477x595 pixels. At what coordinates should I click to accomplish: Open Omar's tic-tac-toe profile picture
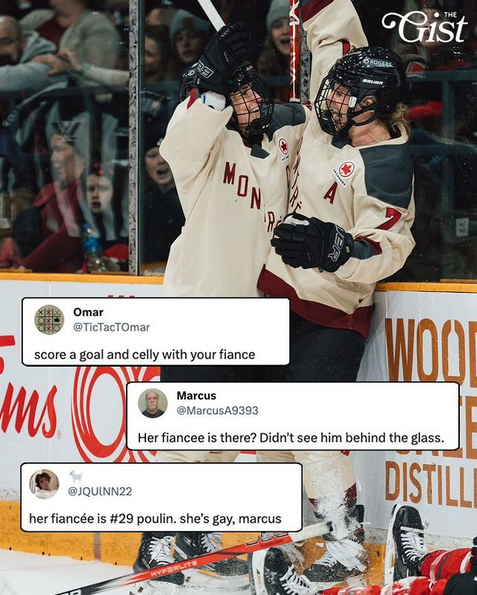tap(49, 320)
